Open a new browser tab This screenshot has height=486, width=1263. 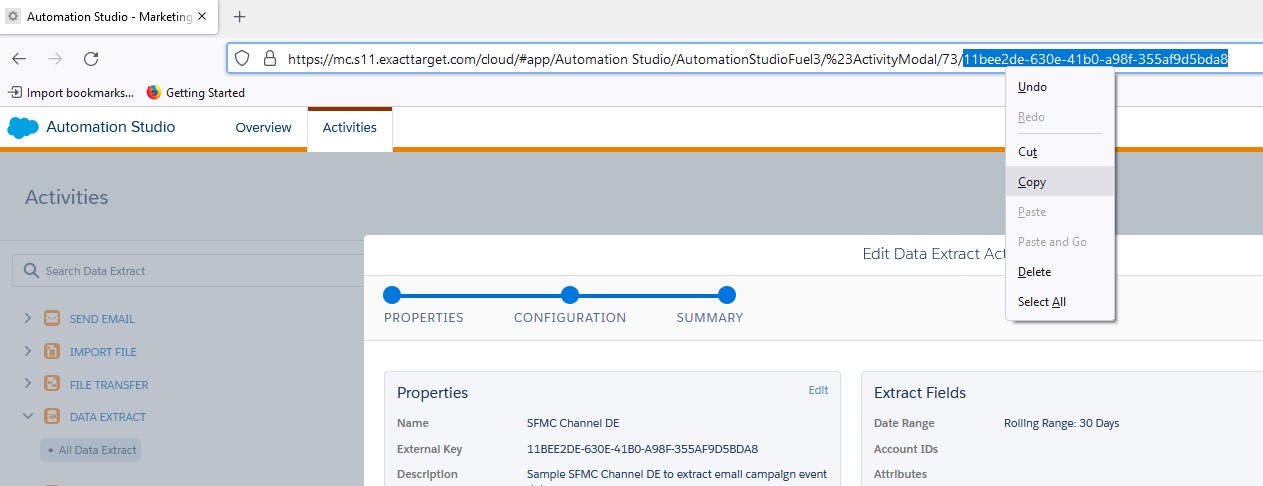(239, 16)
